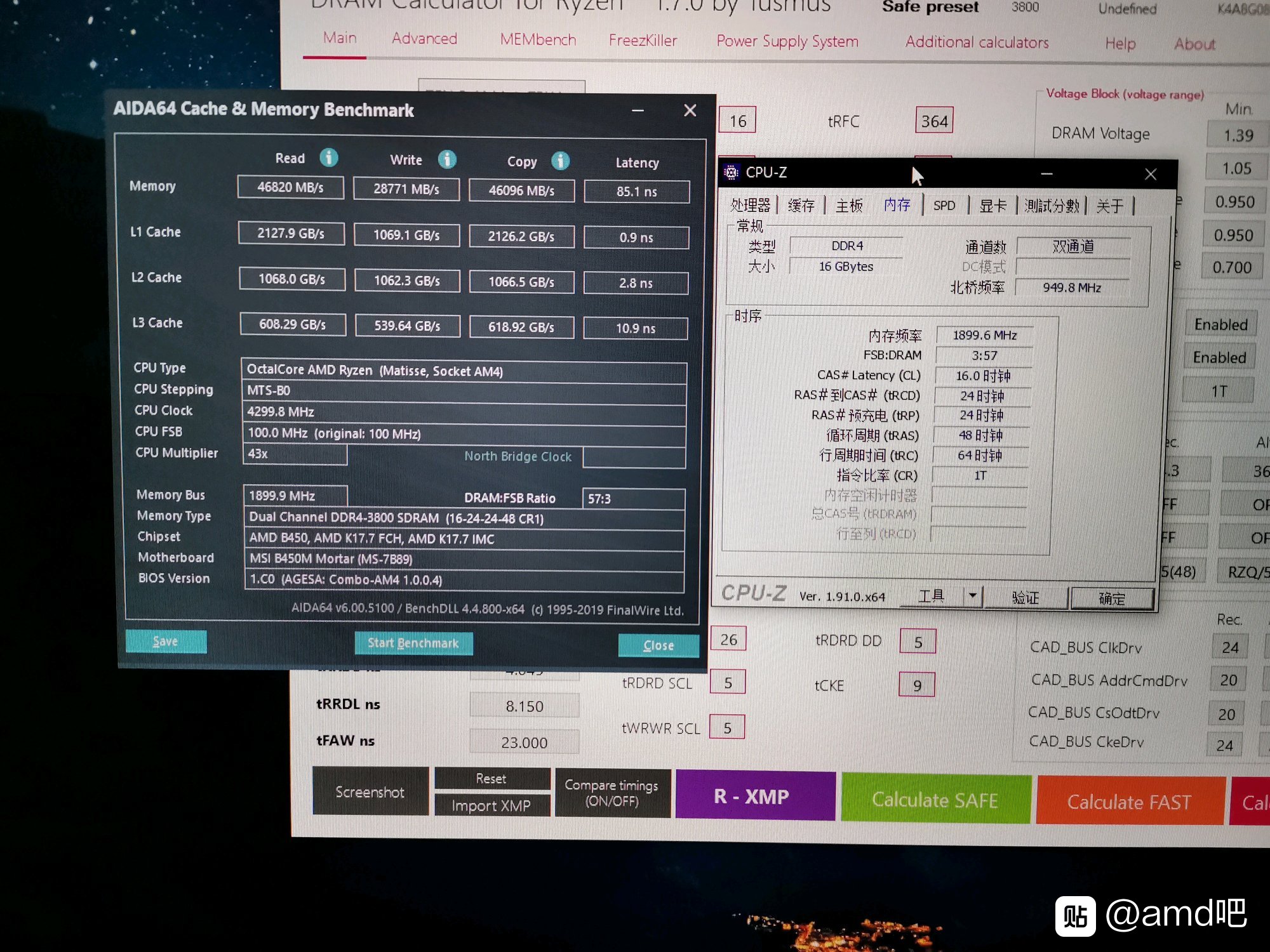Click the CPU-Z 内存频率 value 1899.6 MHz

[x=984, y=335]
